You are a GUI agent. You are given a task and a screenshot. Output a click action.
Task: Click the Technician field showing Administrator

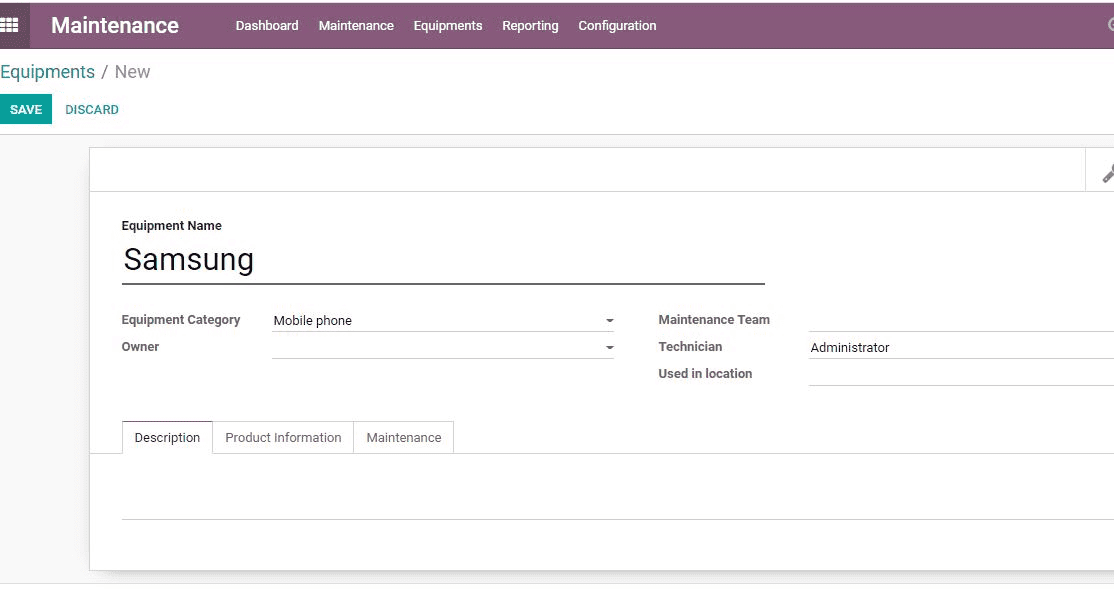[x=961, y=347]
